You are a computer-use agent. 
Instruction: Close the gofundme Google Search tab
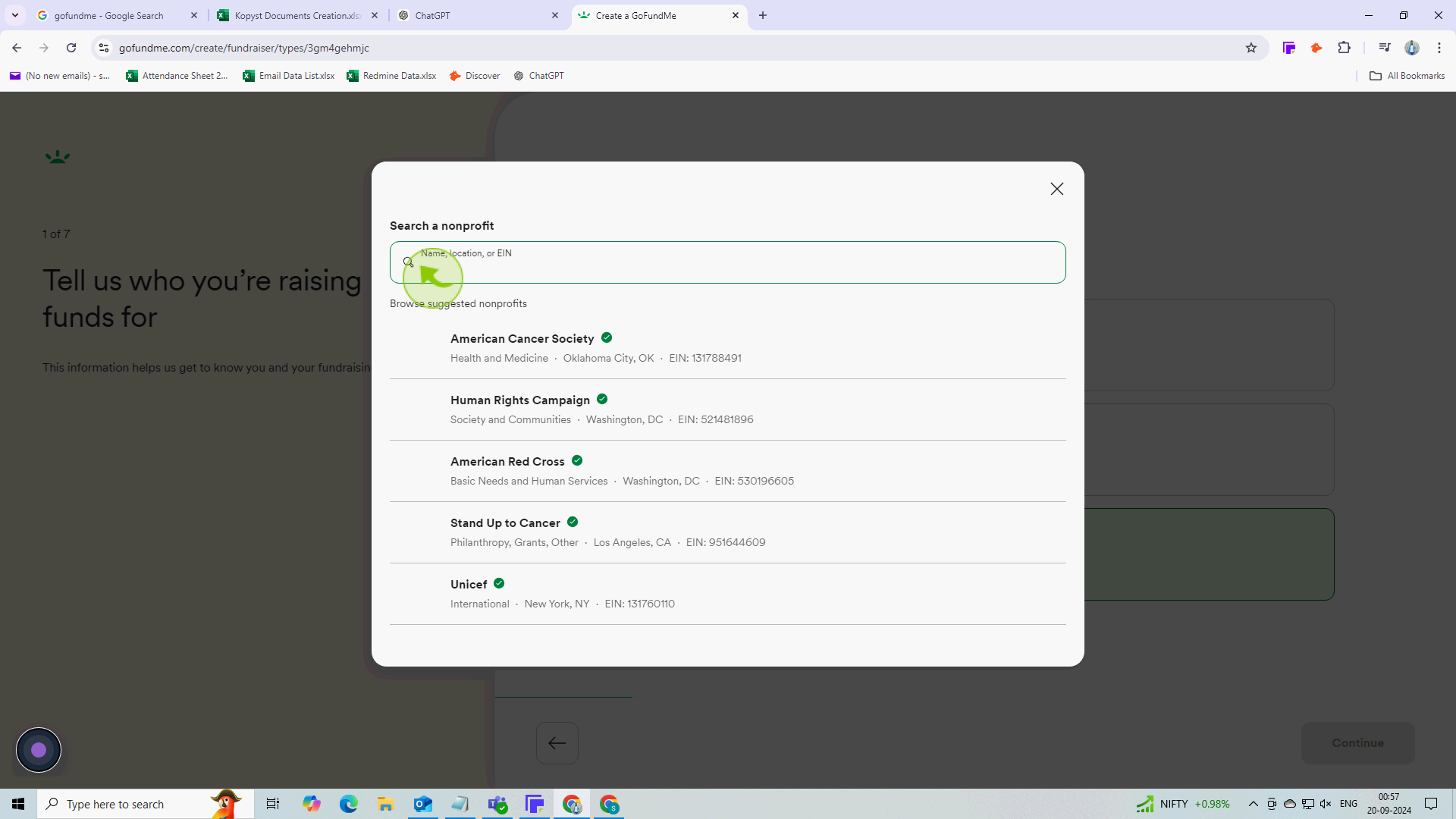point(194,15)
